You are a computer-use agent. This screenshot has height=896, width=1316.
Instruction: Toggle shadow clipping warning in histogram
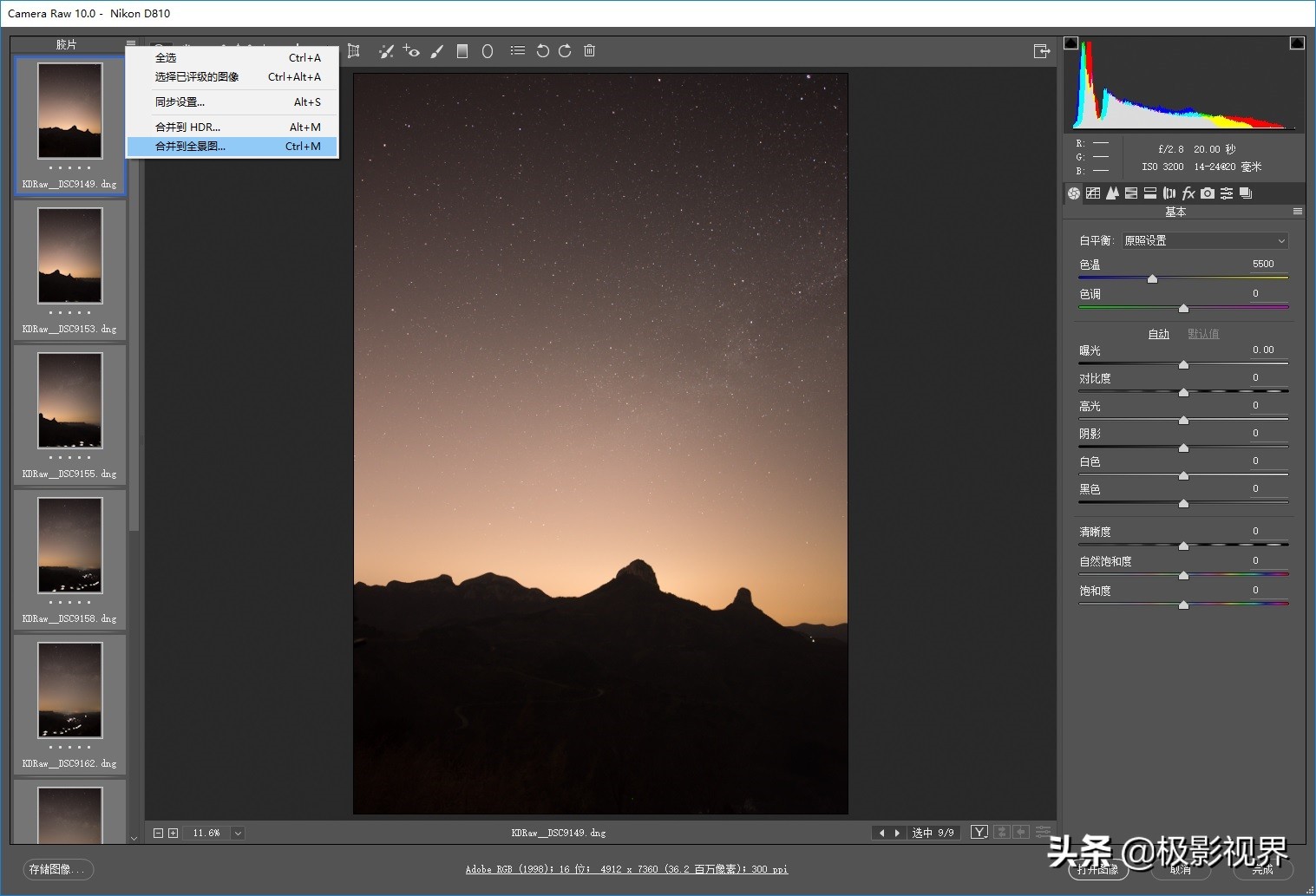(1071, 43)
